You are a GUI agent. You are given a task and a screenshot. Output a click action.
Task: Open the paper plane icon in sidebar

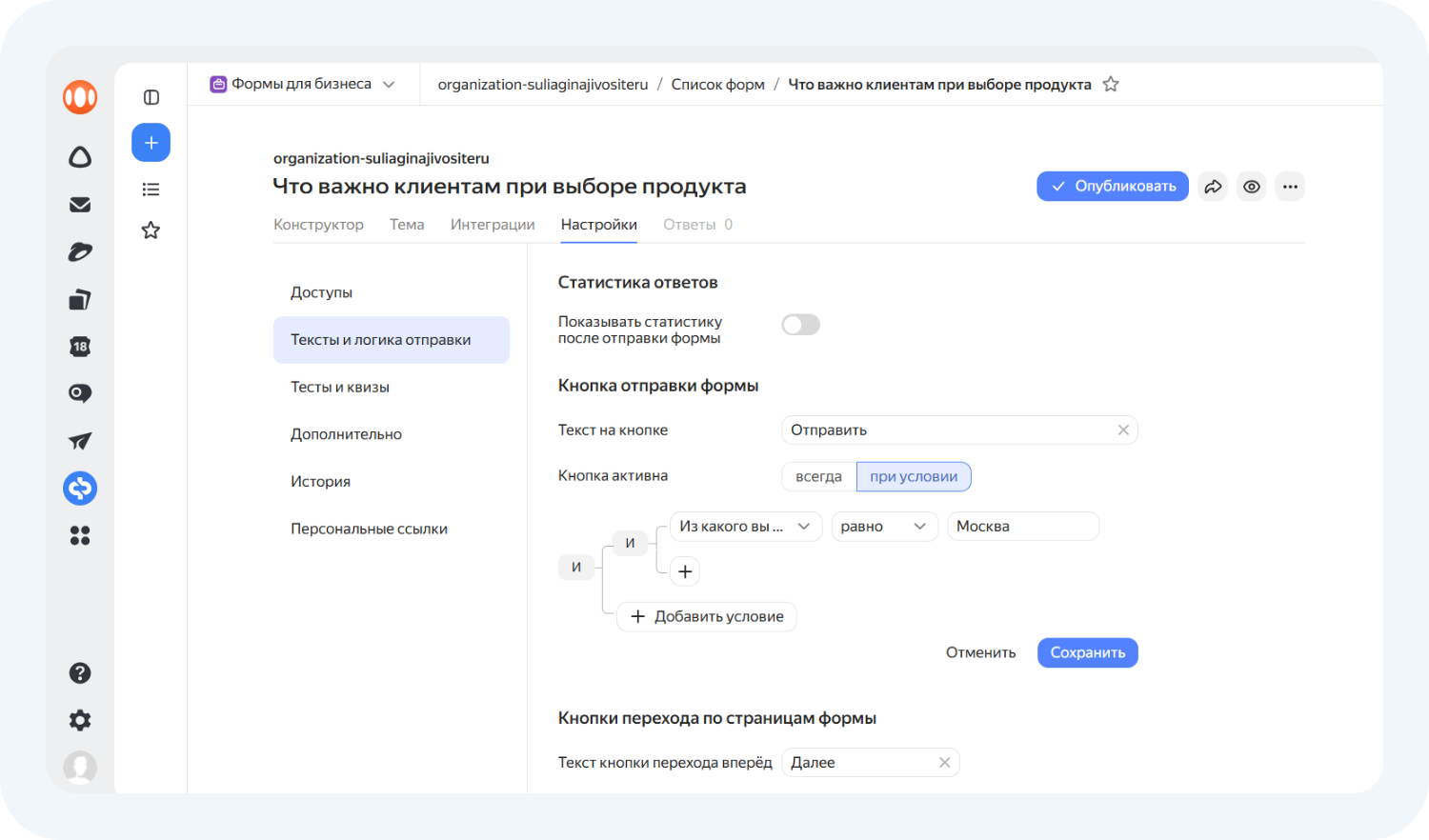click(x=80, y=441)
